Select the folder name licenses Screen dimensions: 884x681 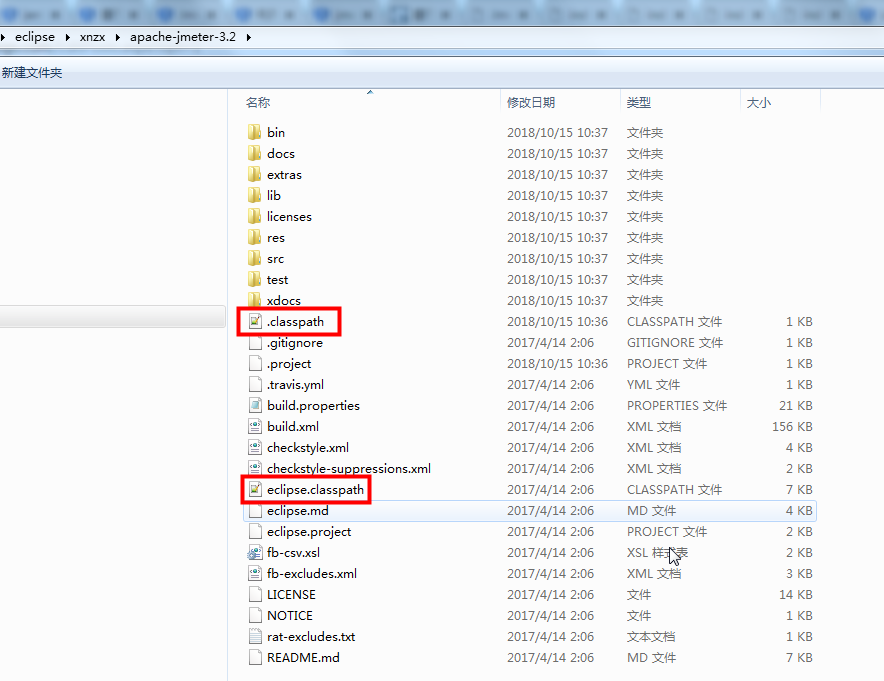[289, 216]
